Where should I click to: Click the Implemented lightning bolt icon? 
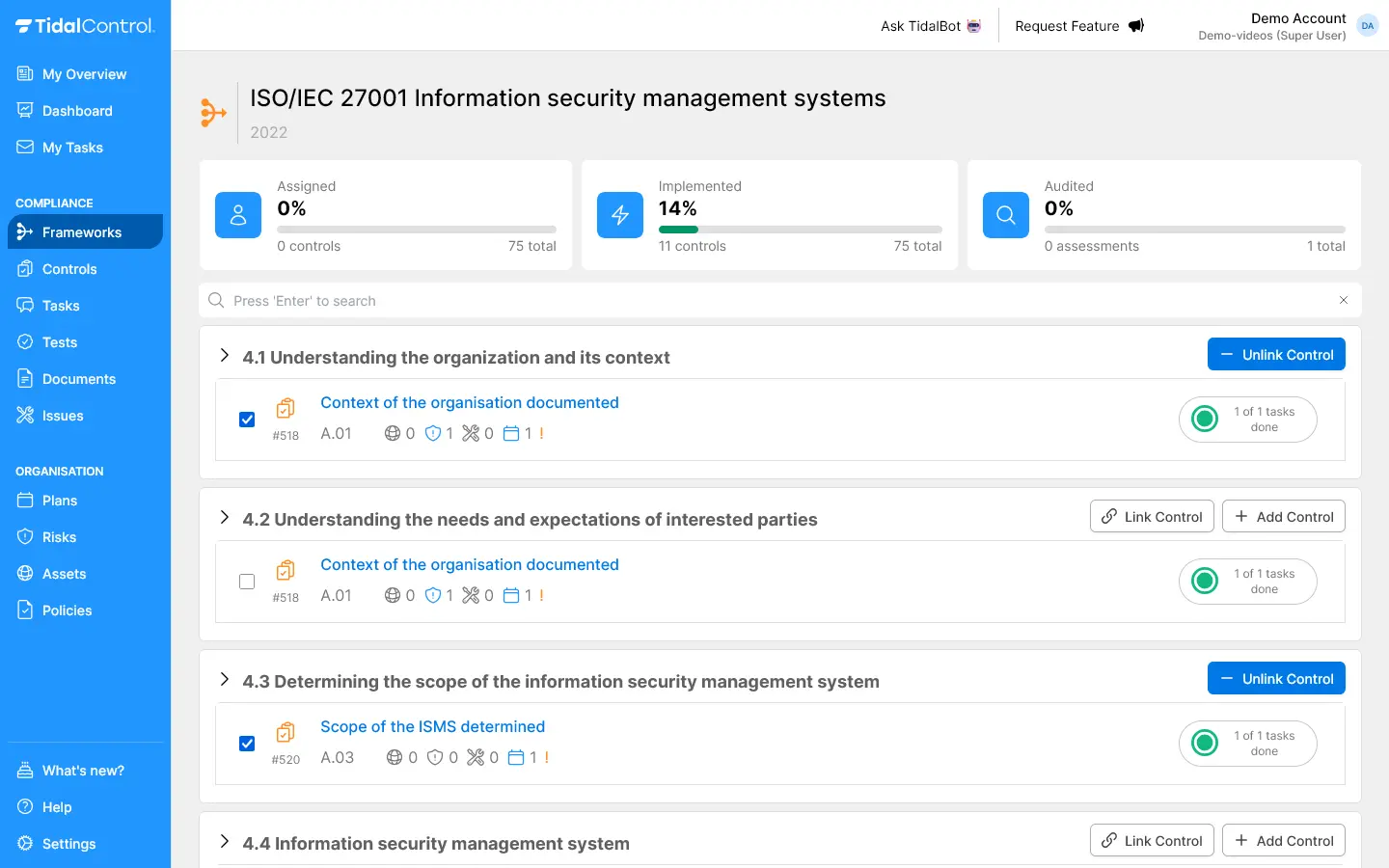[620, 215]
